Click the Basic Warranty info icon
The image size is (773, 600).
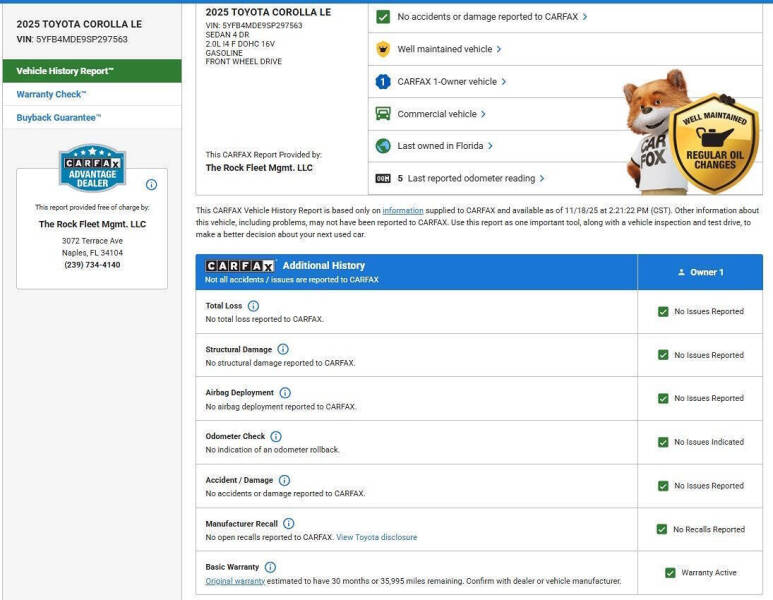point(270,567)
